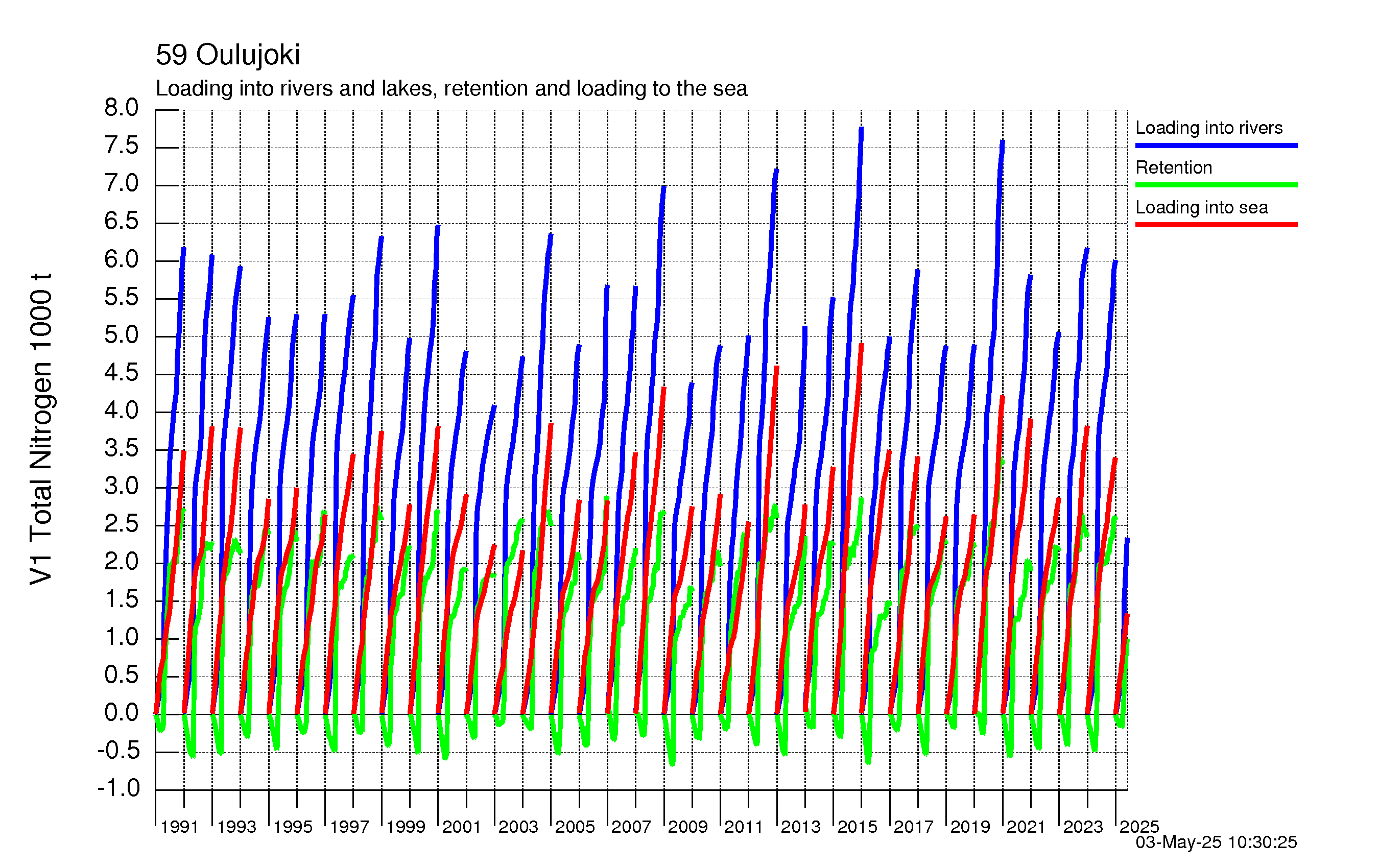Viewport: 1379px width, 868px height.
Task: Click the y-axis value 7.5
Action: (x=122, y=146)
